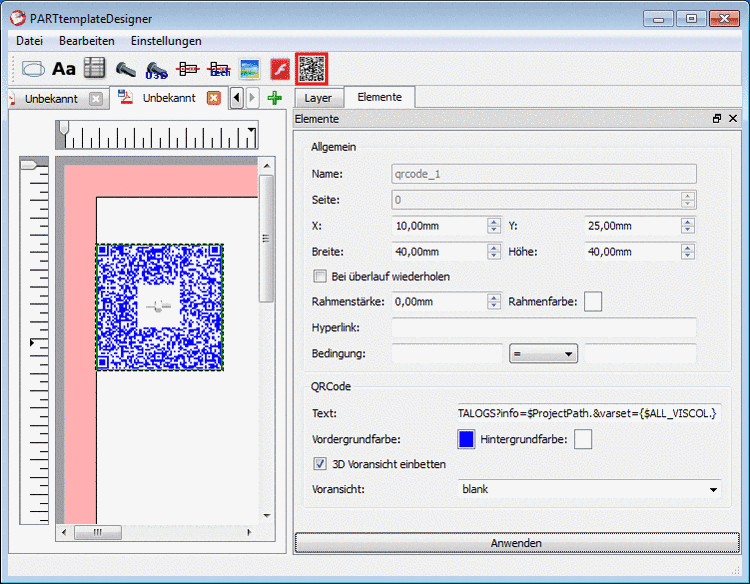Open the Bearbeiten menu
The width and height of the screenshot is (750, 584).
[x=87, y=41]
